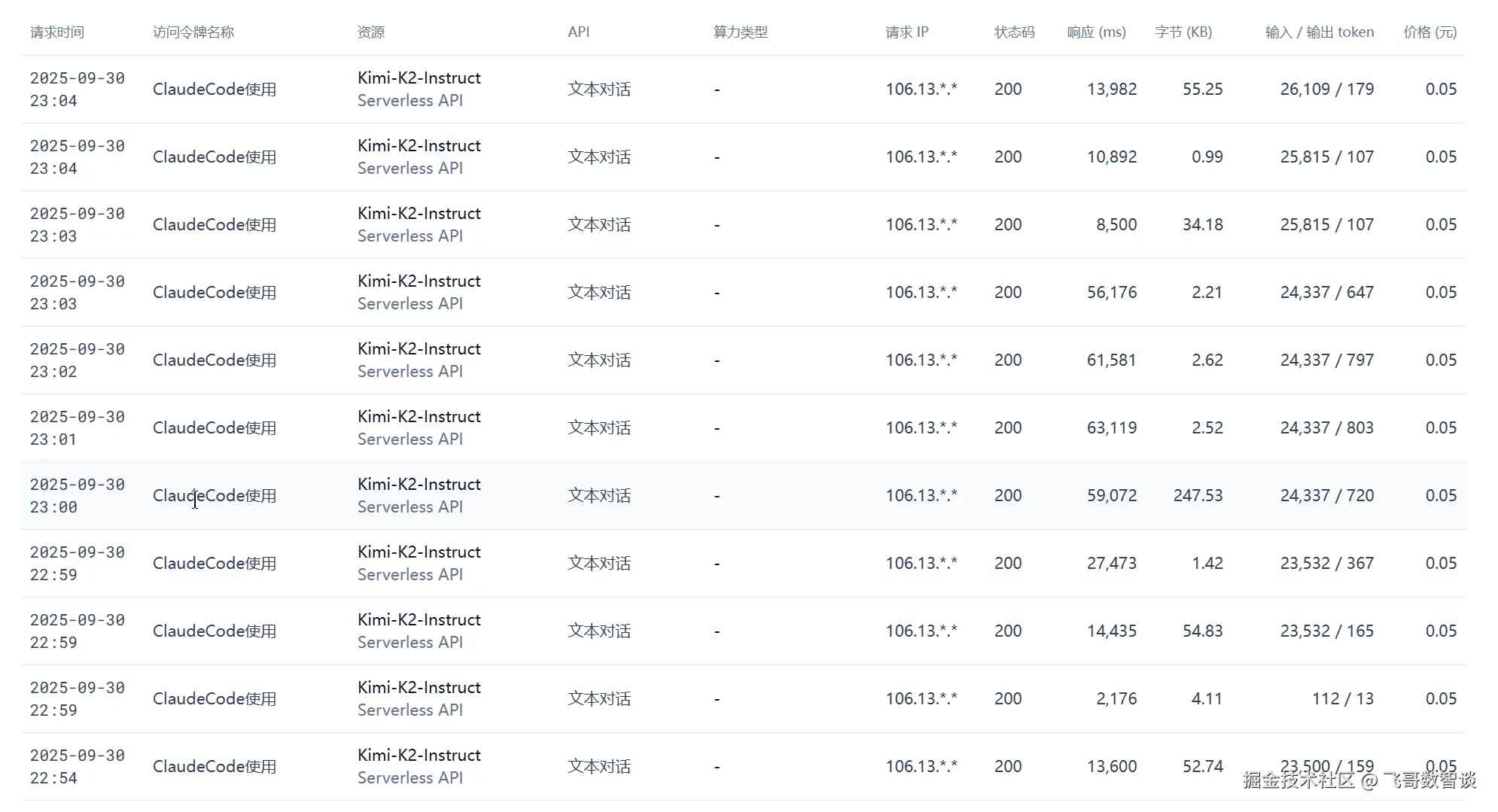
Task: Click the 资源 column header
Action: pos(371,32)
